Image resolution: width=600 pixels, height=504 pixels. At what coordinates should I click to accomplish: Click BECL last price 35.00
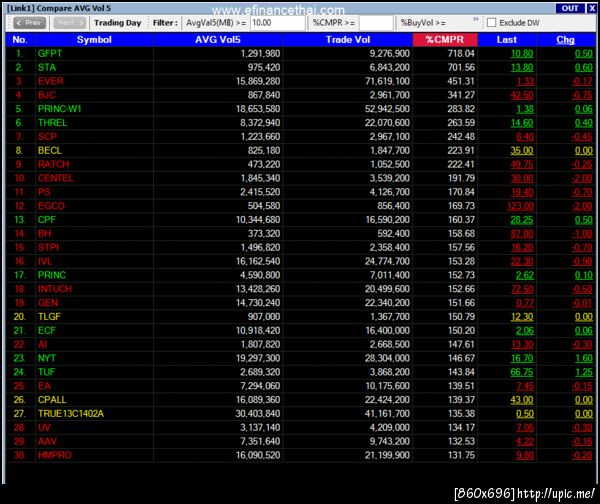[522, 150]
